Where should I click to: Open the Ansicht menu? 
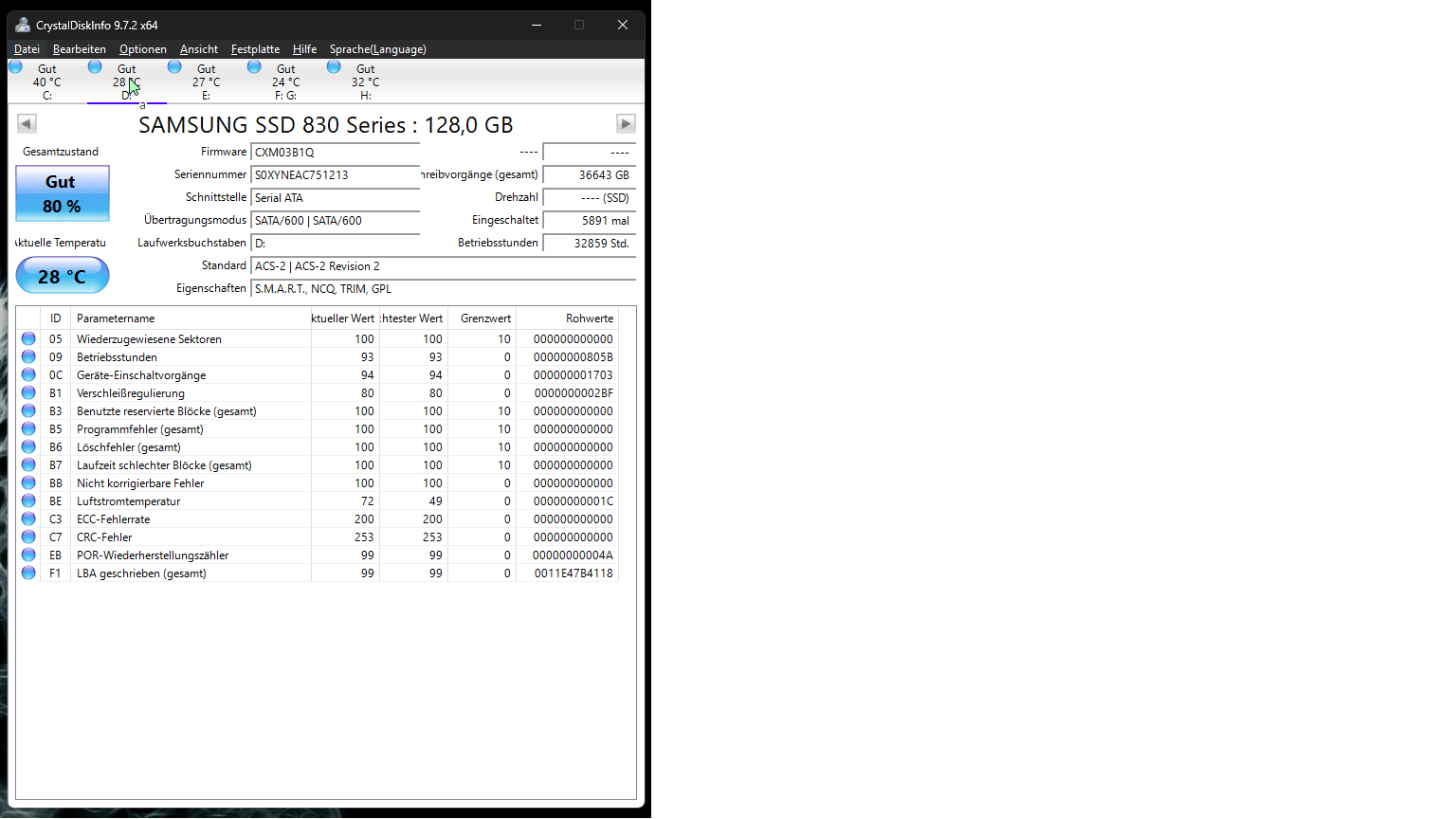(x=199, y=49)
